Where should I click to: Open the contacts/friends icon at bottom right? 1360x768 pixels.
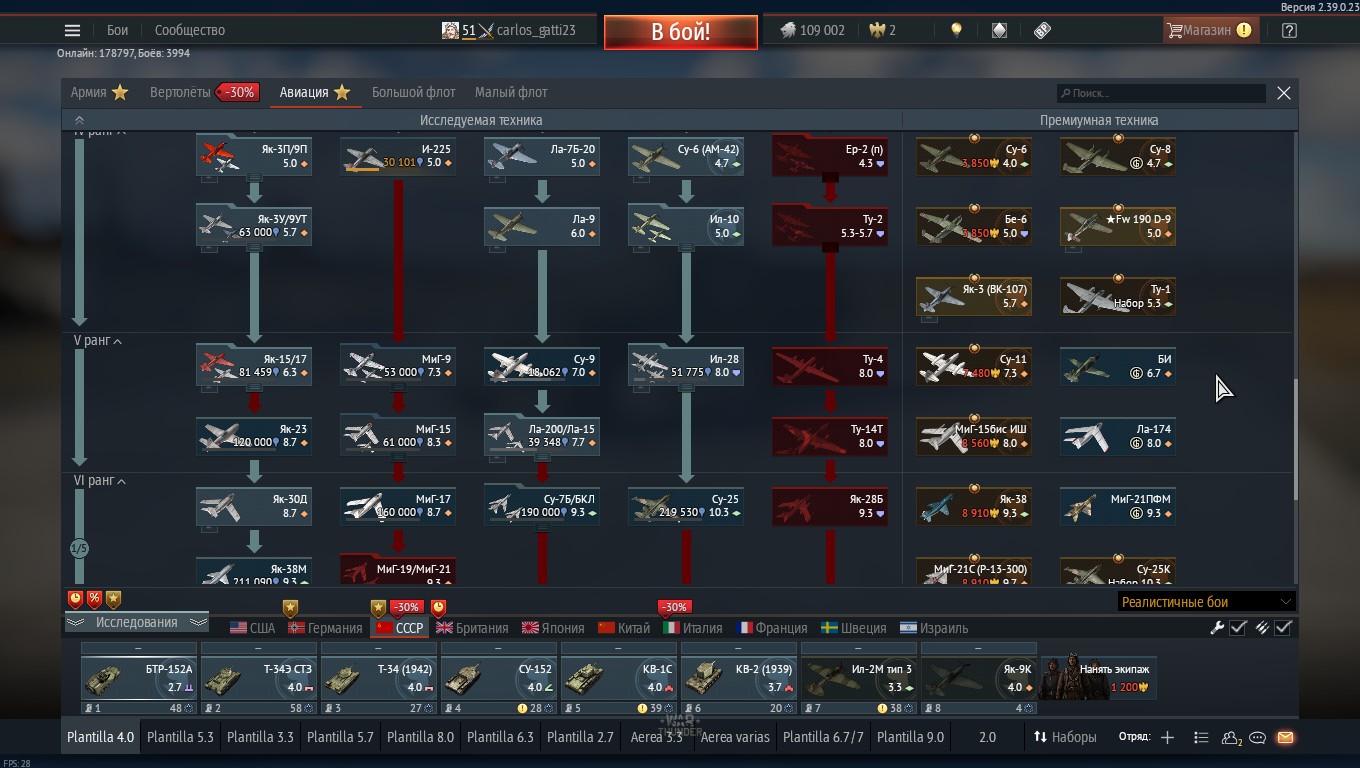click(1231, 737)
